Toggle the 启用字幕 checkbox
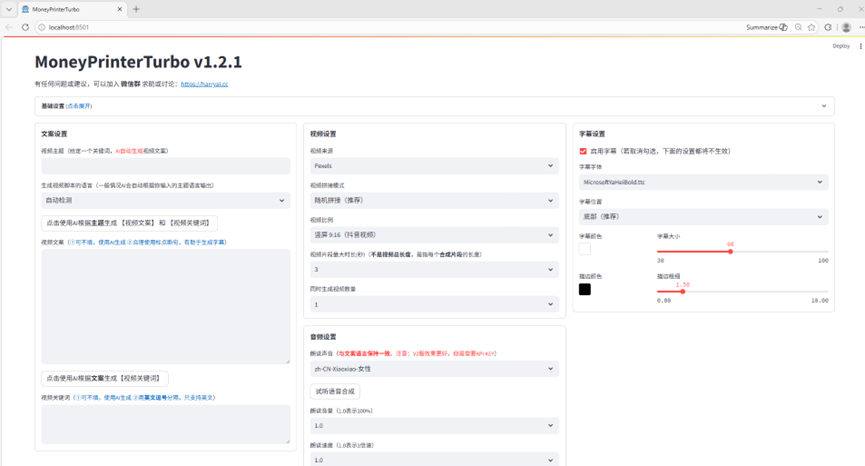This screenshot has width=865, height=466. coord(583,151)
